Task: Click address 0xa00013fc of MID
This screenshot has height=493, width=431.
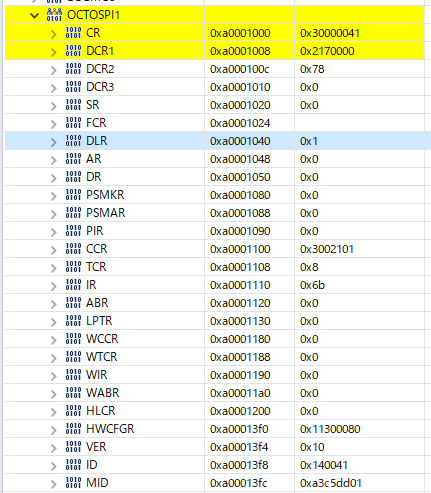Action: coord(239,483)
